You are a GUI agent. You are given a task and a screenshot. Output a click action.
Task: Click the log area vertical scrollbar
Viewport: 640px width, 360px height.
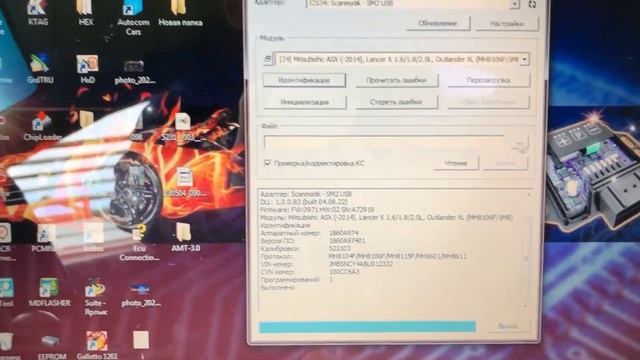pos(526,251)
